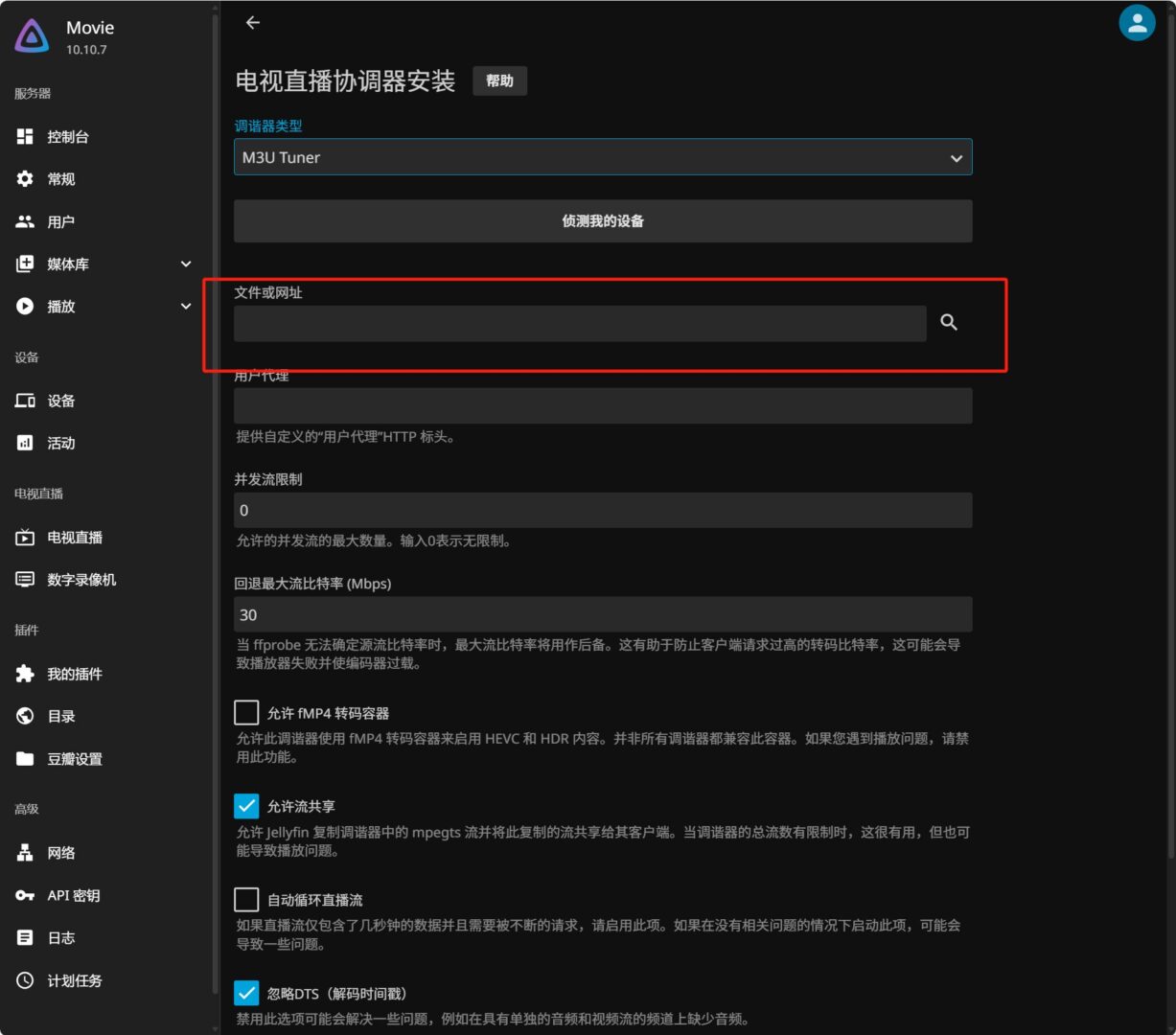1176x1035 pixels.
Task: Open the 调谐器类型 M3U Tuner dropdown
Action: 603,157
